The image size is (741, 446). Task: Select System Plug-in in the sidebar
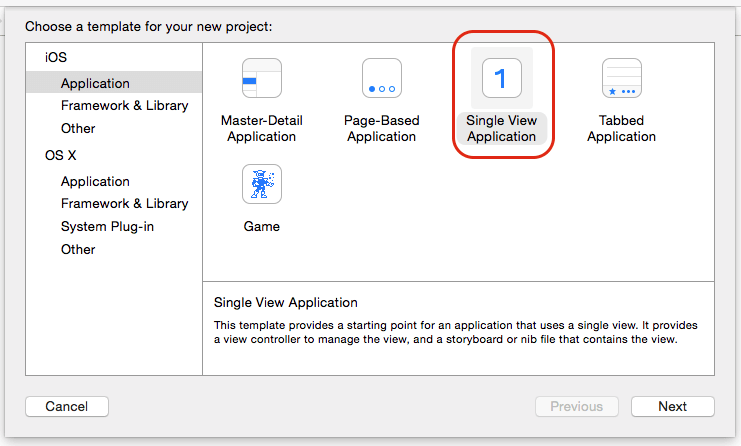click(x=107, y=226)
